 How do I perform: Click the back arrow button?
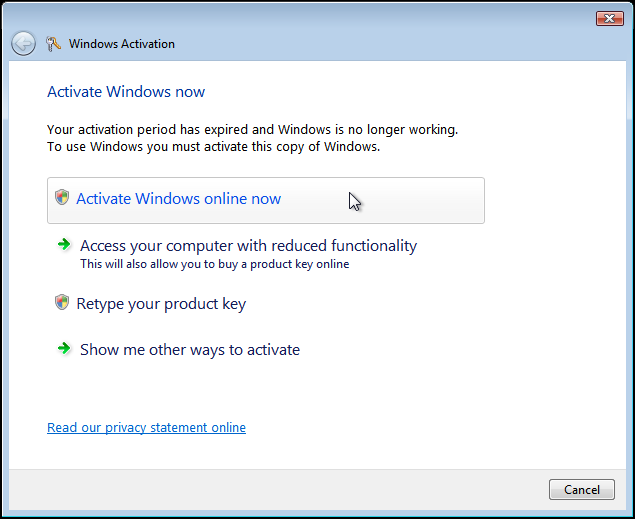point(23,44)
